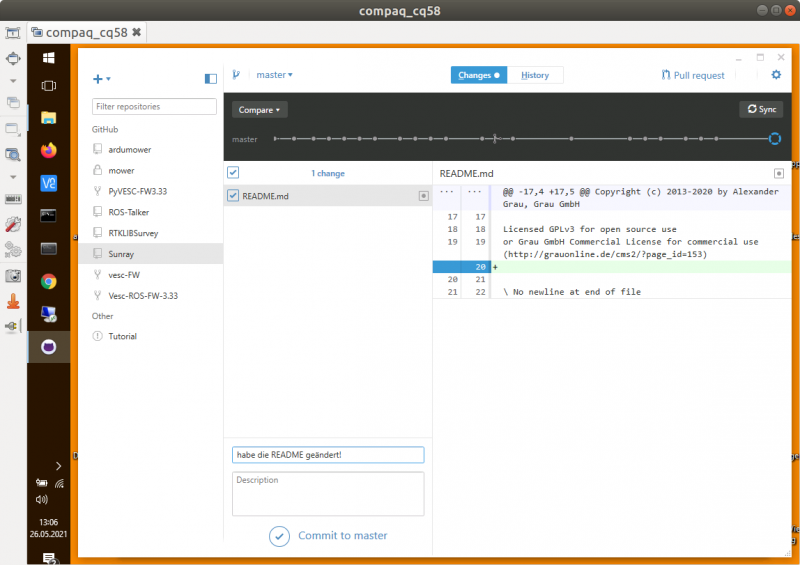Uncheck the README.md file checkbox

point(233,195)
